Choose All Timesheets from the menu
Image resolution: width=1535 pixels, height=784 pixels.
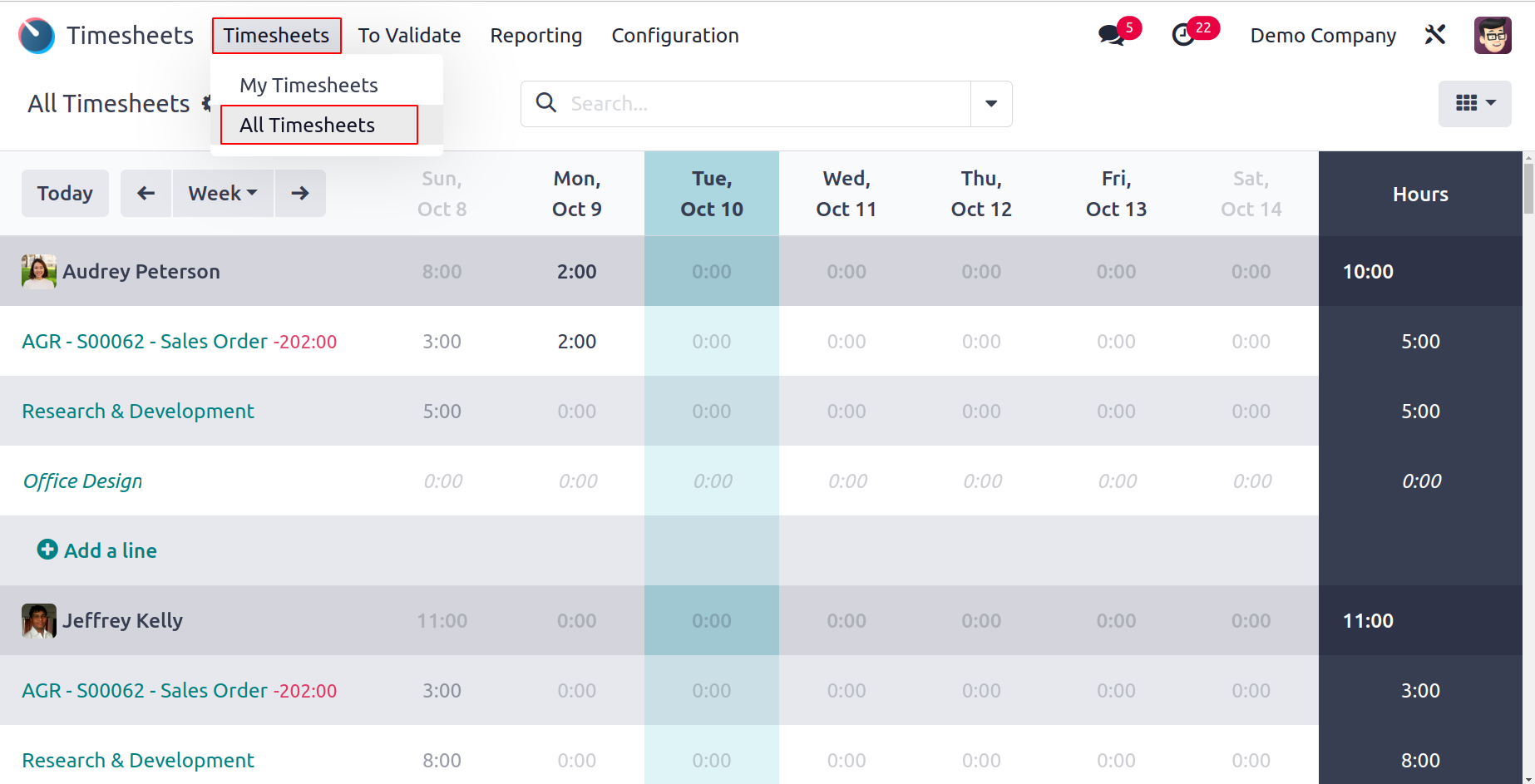pyautogui.click(x=307, y=126)
